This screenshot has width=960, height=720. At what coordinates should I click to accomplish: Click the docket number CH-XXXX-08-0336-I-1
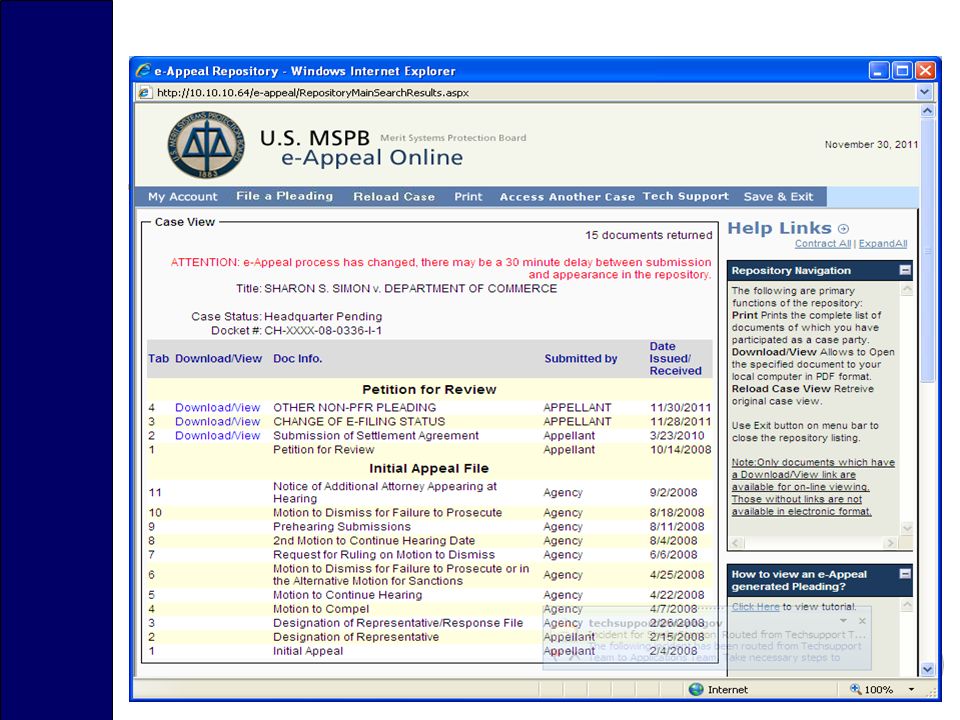323,331
